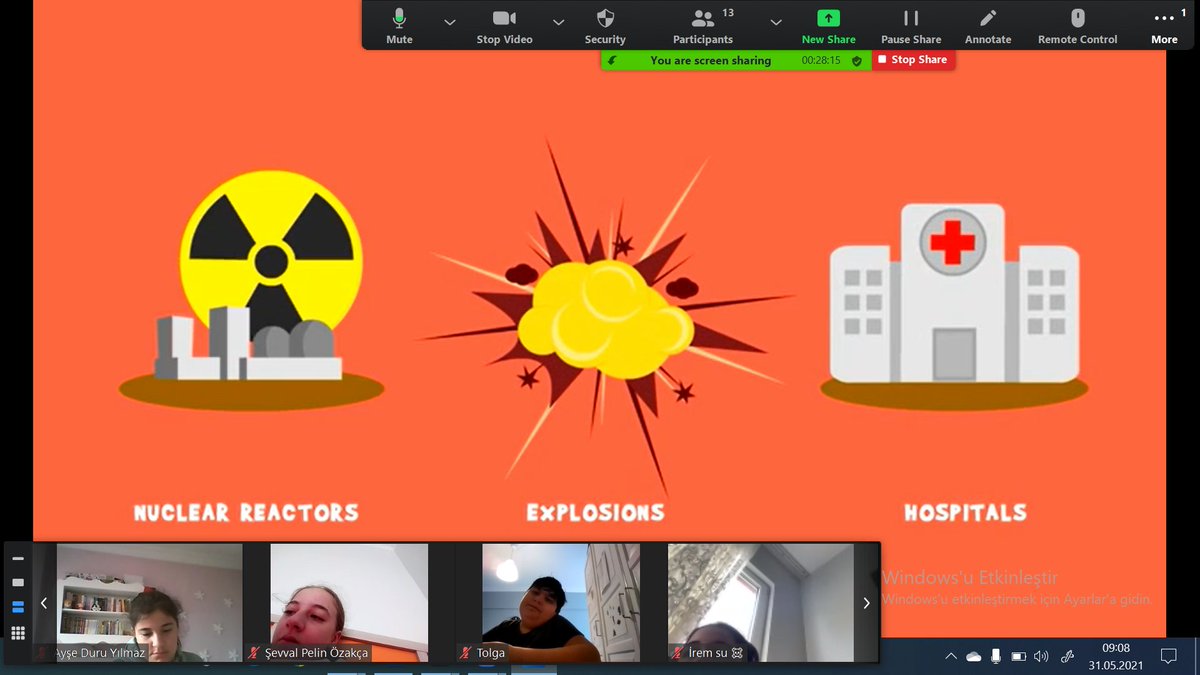Click the green encryption shield icon
This screenshot has width=1200, height=675.
[857, 61]
